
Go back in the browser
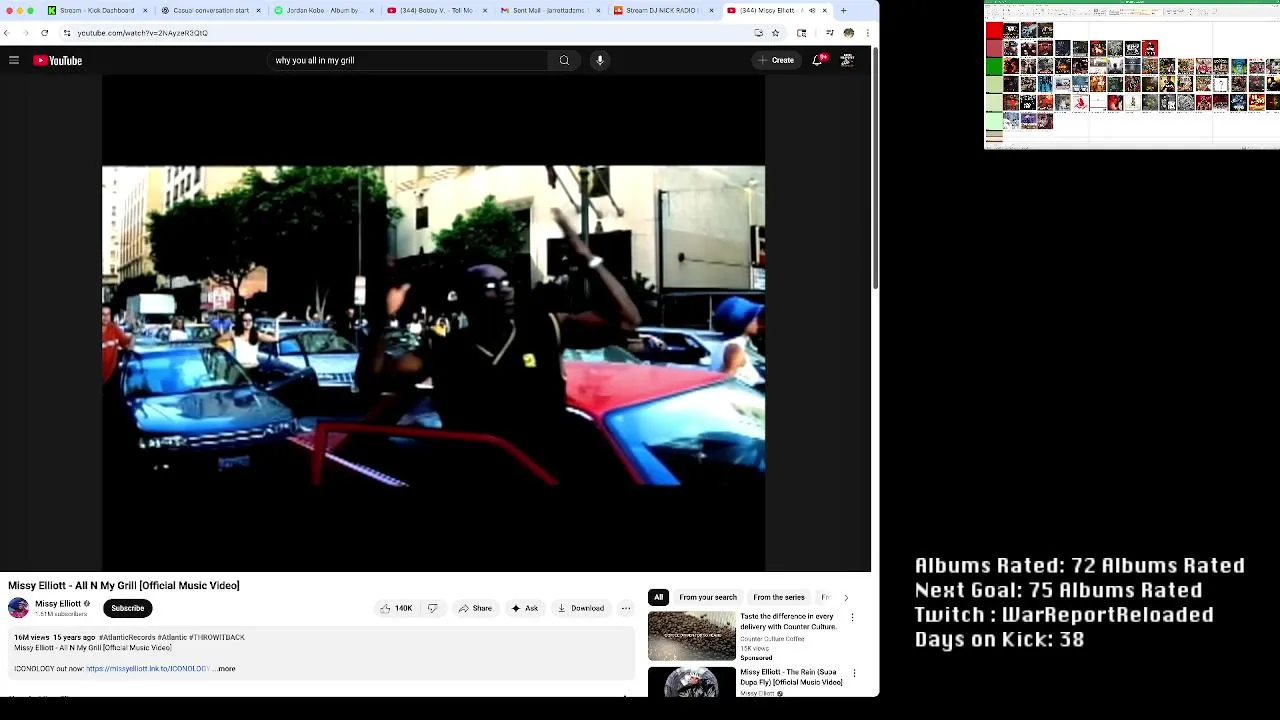pos(7,33)
